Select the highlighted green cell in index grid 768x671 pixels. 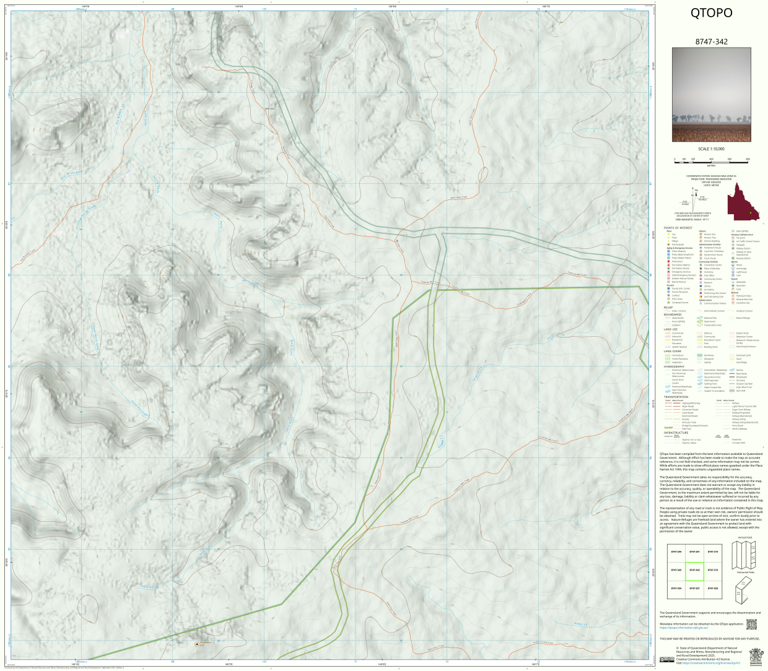(694, 571)
